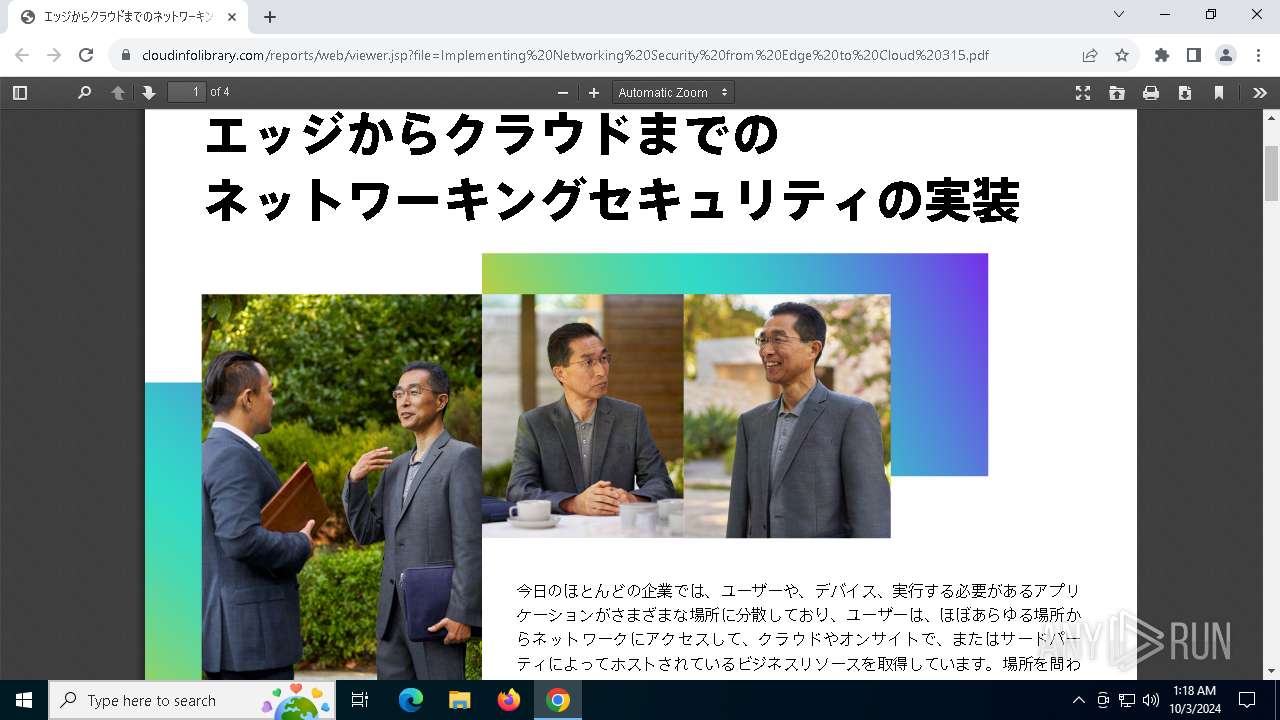
Task: Launch Microsoft Edge from taskbar
Action: pyautogui.click(x=411, y=700)
